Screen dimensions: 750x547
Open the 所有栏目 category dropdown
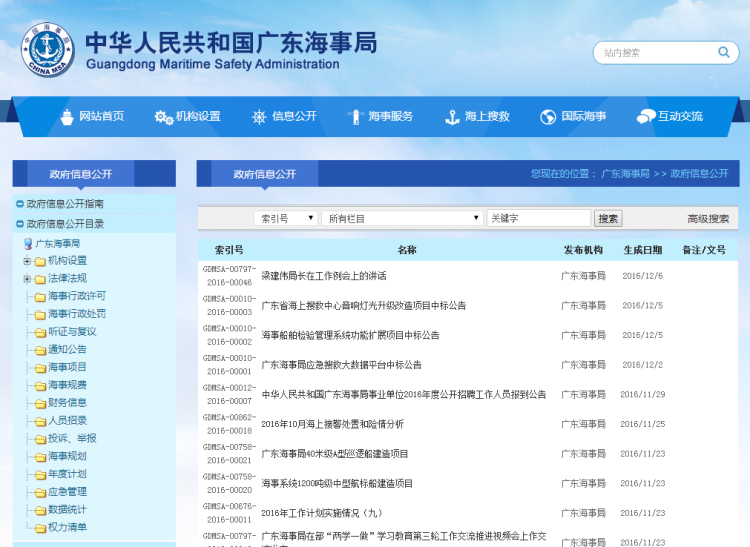[x=401, y=218]
